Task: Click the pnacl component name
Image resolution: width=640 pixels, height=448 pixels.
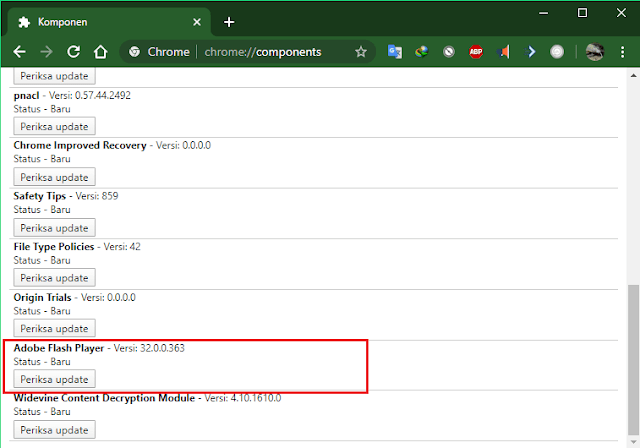Action: 26,95
